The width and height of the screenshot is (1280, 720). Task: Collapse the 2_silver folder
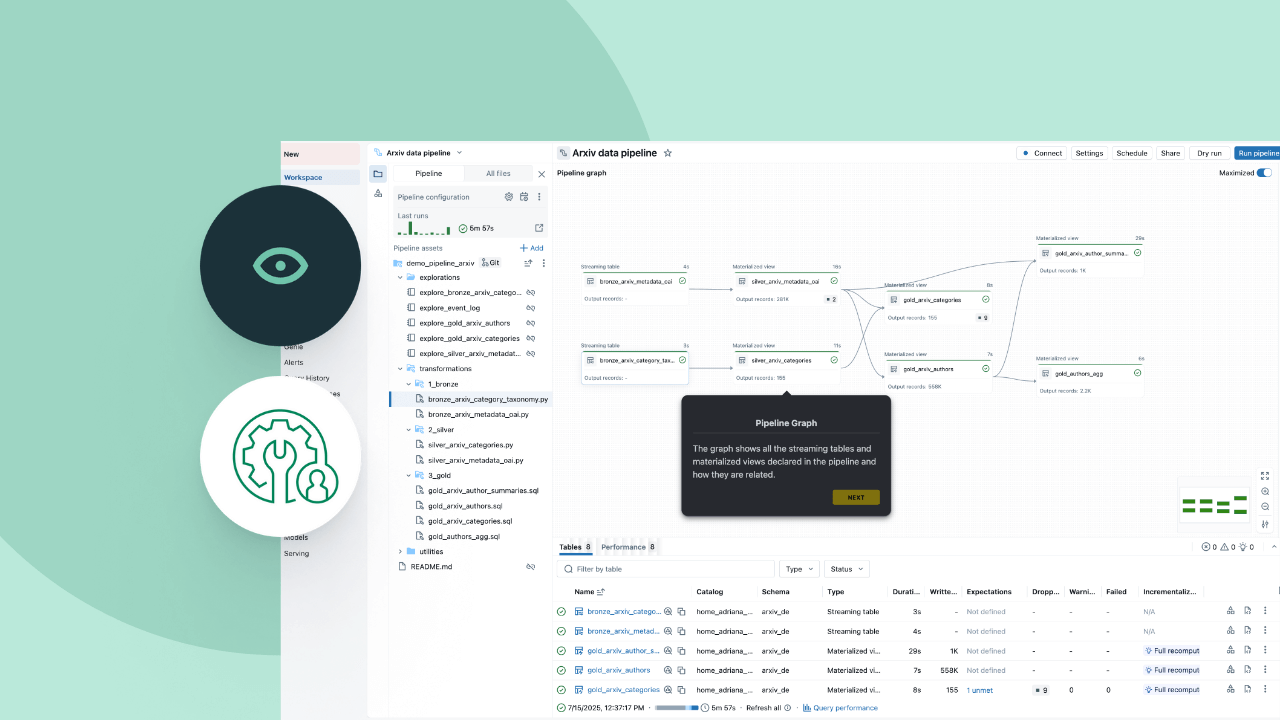(x=409, y=429)
